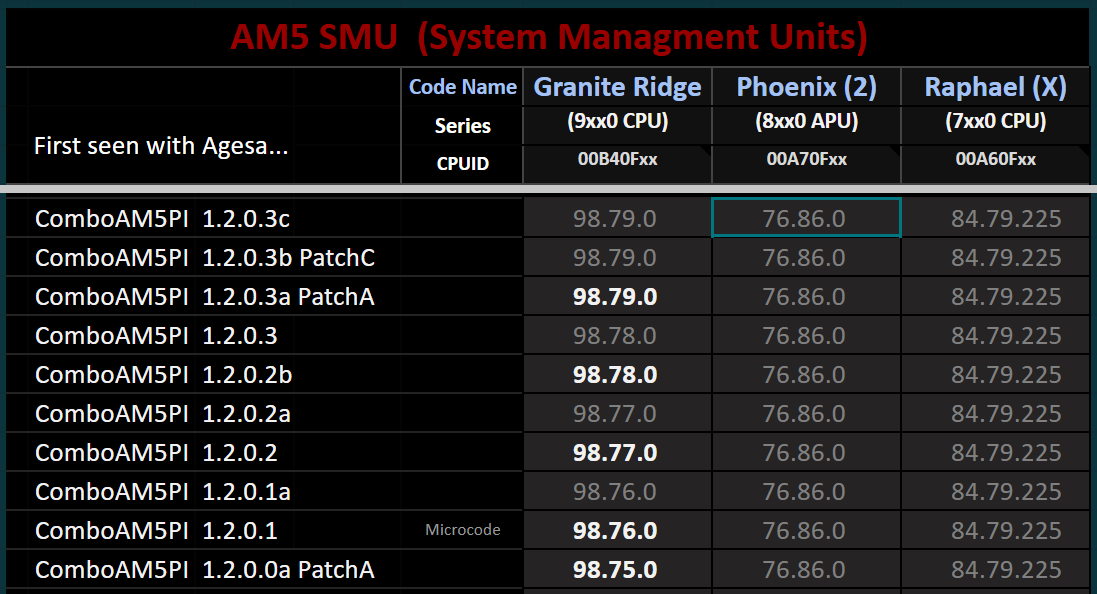Click Raphael 84.79.225 in 1.2.0.2 row
This screenshot has height=594, width=1097.
click(996, 453)
